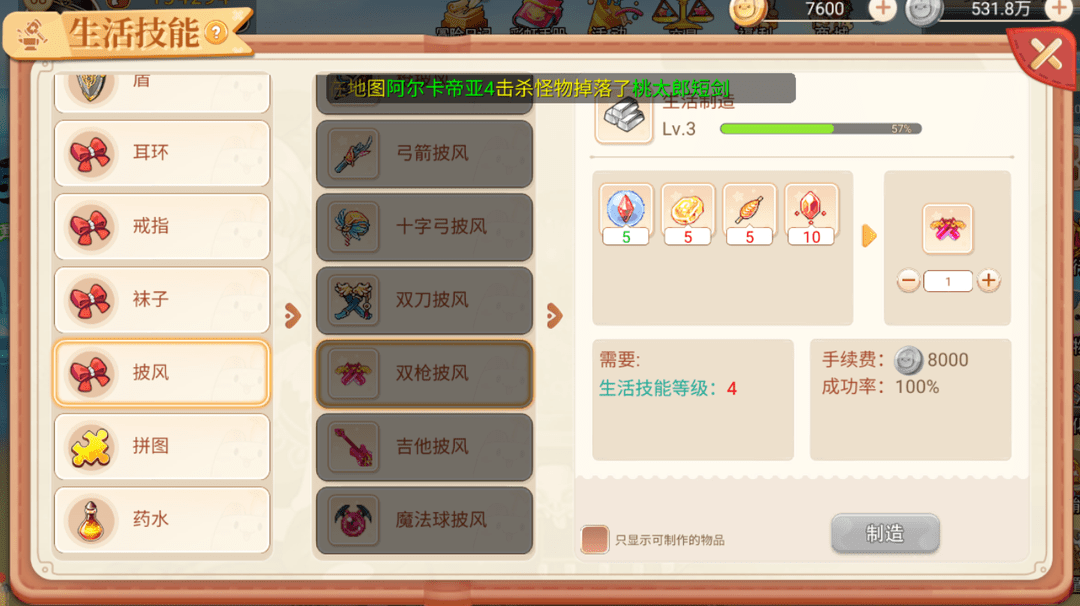Click the silver coin icon beside 8000
1080x606 pixels.
coord(908,359)
